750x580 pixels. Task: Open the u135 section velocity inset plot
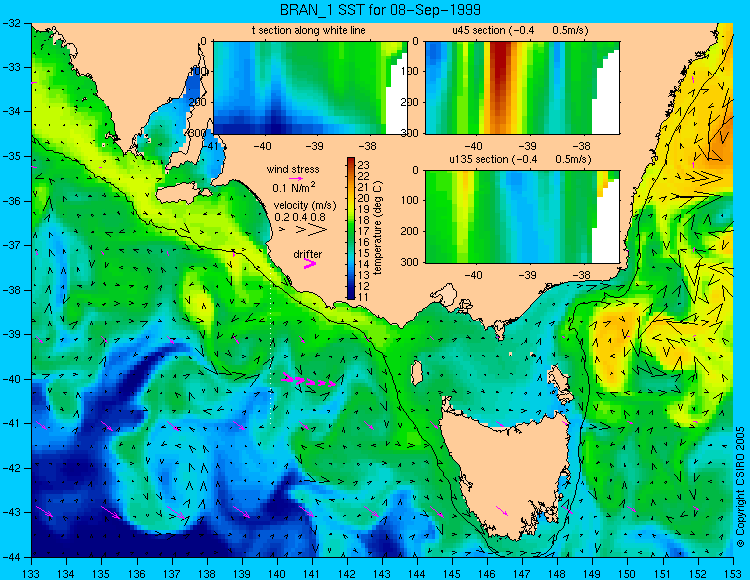tap(522, 217)
